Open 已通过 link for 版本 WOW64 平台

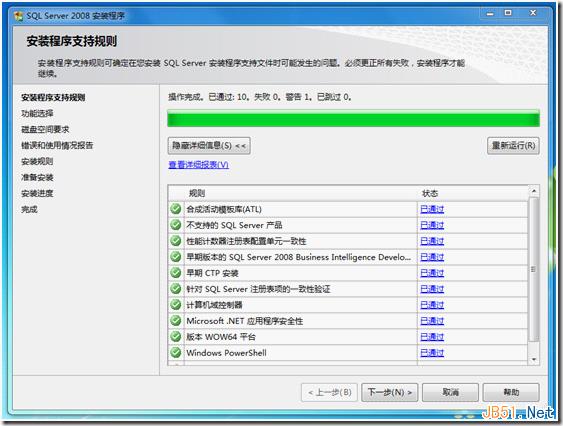pyautogui.click(x=432, y=337)
